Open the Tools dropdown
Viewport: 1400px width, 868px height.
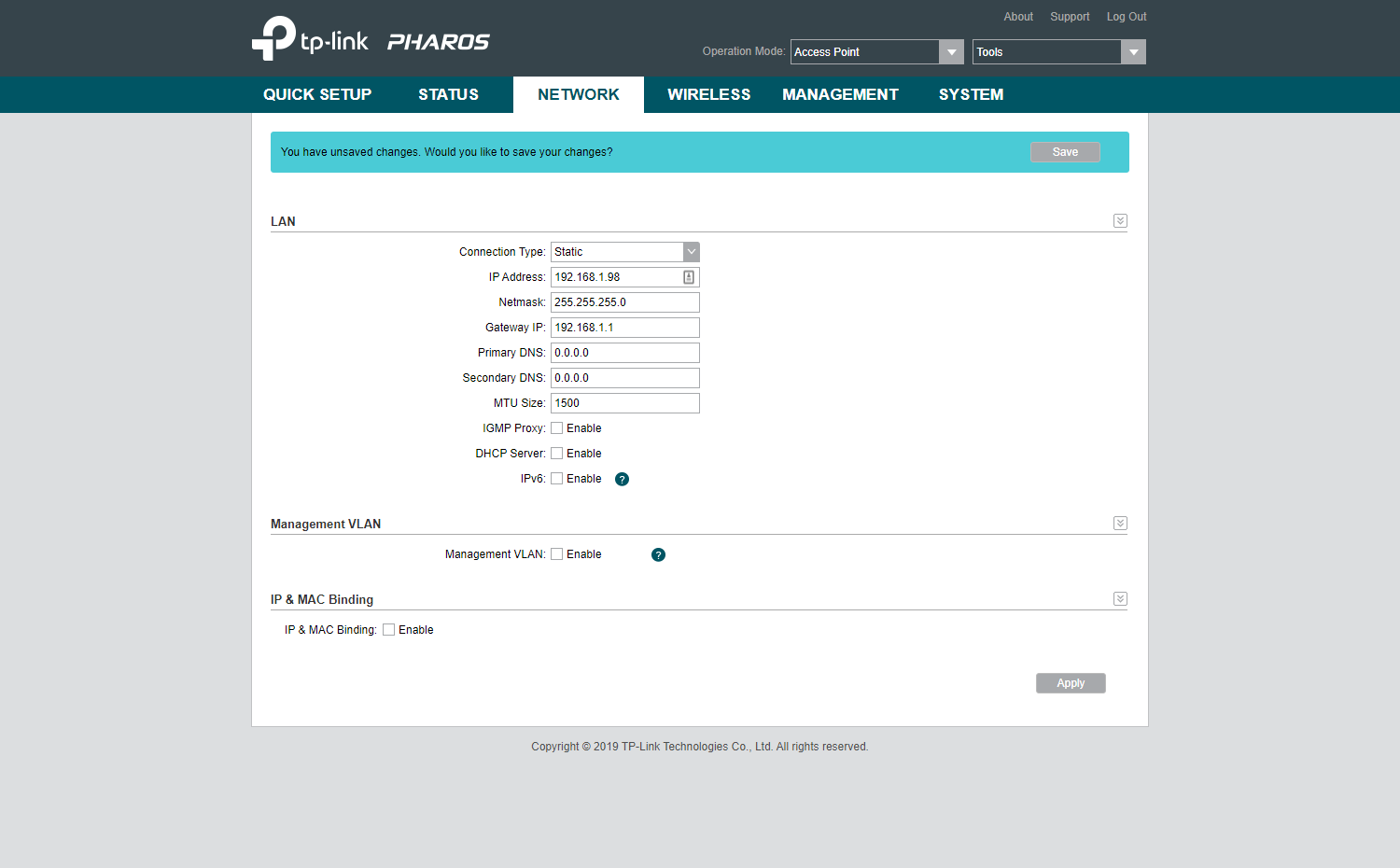point(1058,52)
